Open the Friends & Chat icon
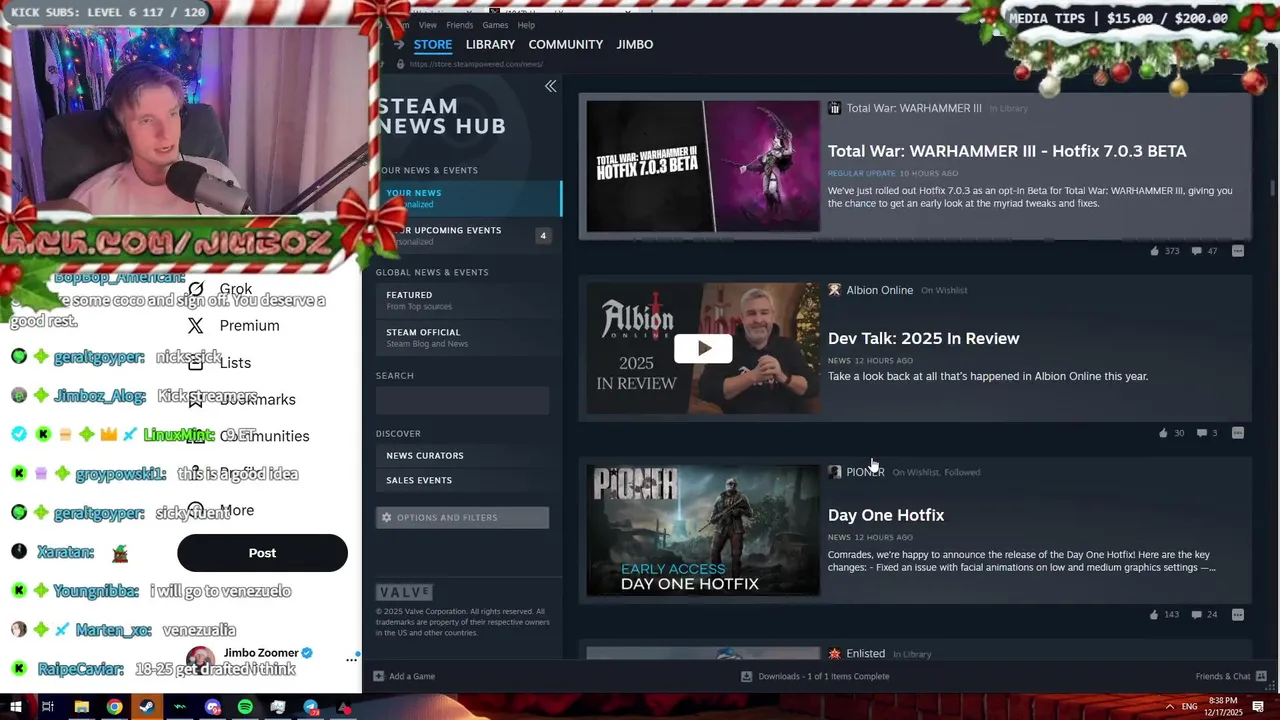Image resolution: width=1280 pixels, height=720 pixels. point(1261,676)
